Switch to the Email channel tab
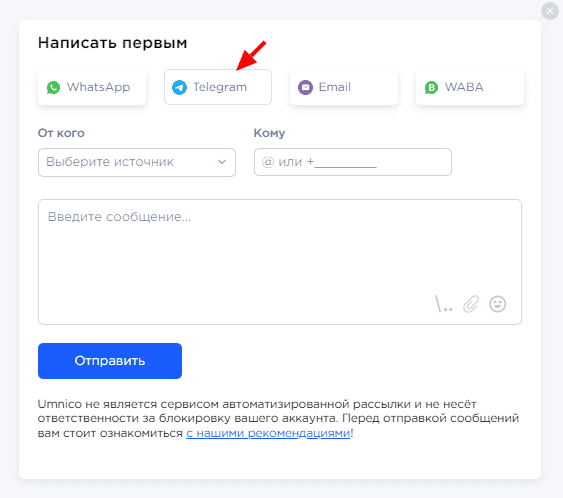Screen dimensions: 563x498 [x=344, y=87]
